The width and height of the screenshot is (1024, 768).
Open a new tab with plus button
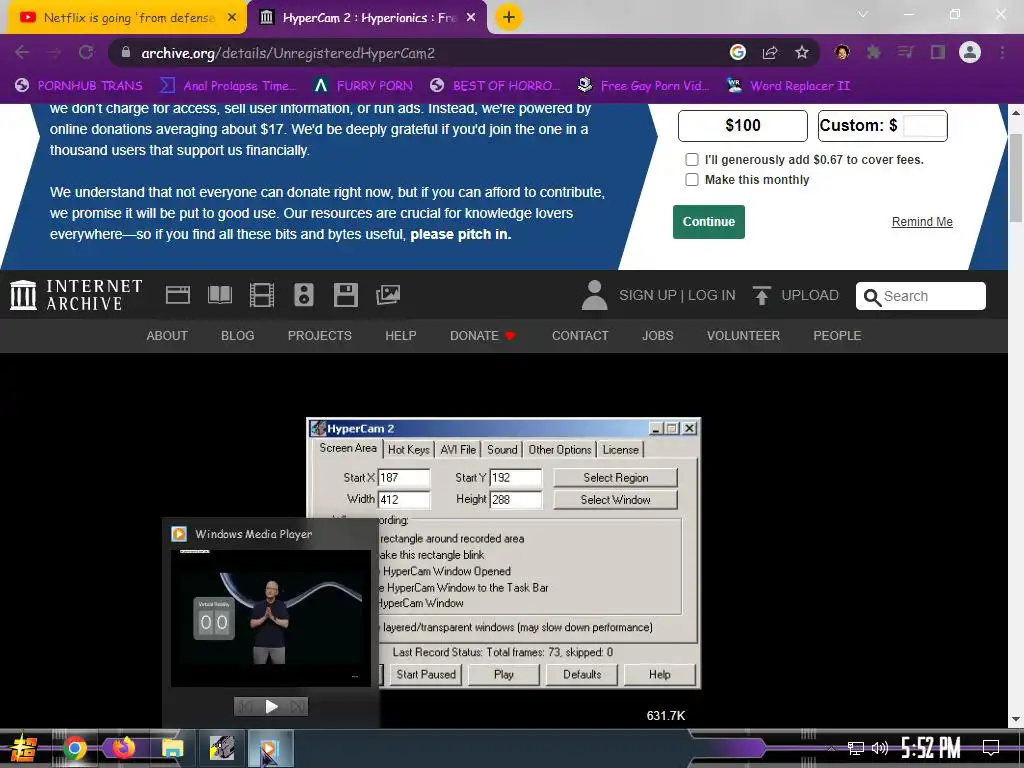tap(509, 17)
